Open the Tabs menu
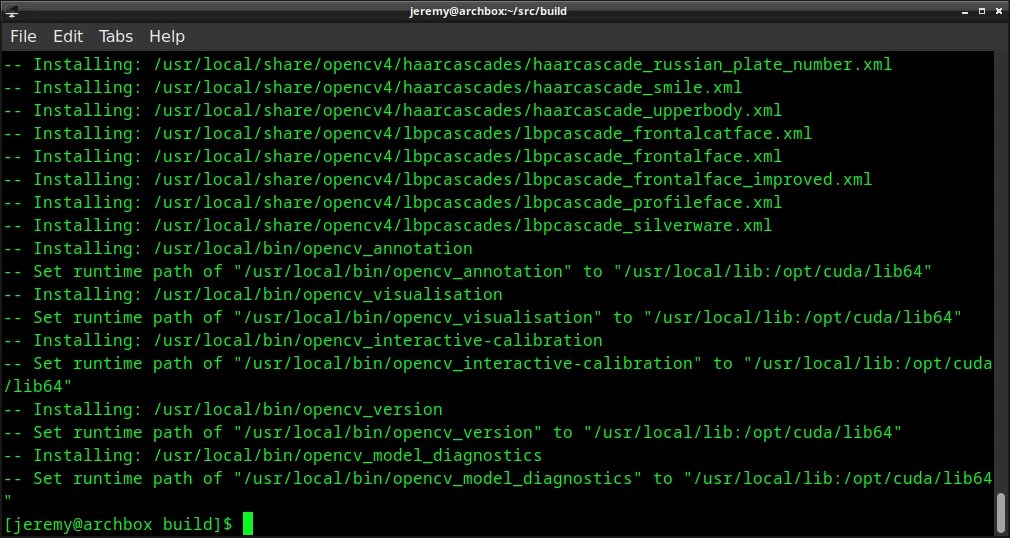The width and height of the screenshot is (1010, 538). [116, 37]
